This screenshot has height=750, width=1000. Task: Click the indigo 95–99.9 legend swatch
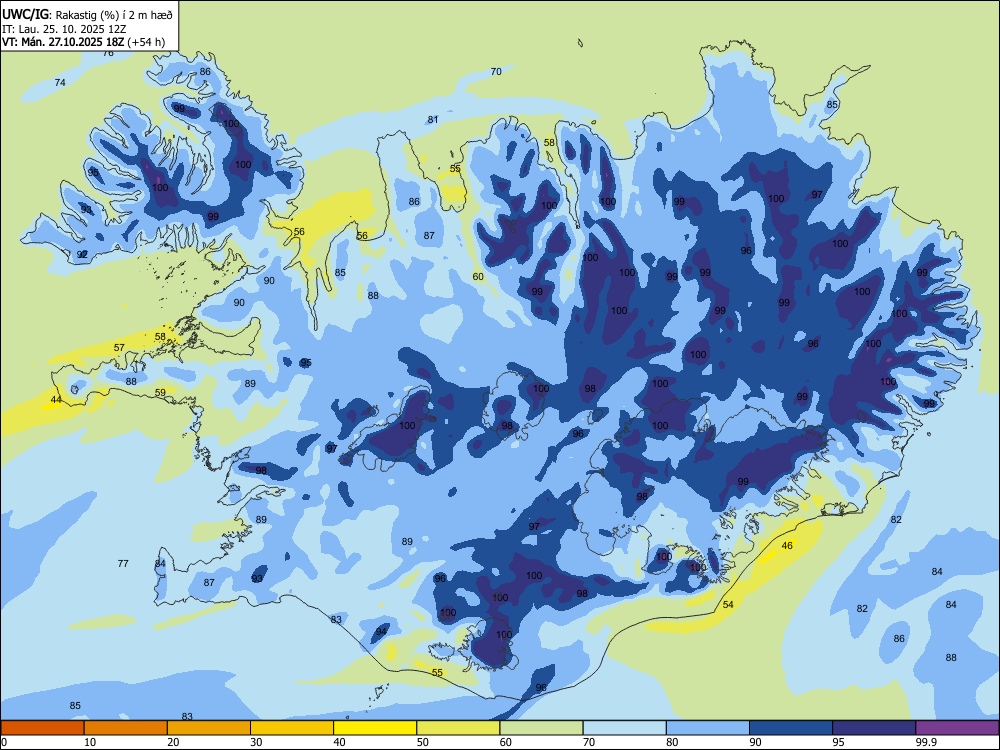(x=874, y=728)
